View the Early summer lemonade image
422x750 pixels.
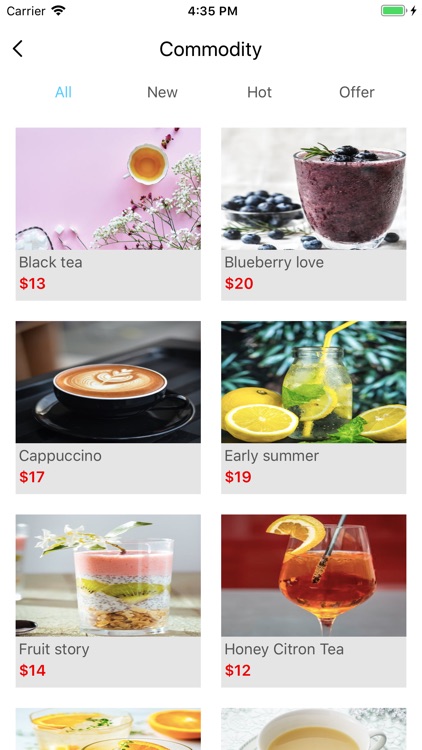pyautogui.click(x=313, y=382)
